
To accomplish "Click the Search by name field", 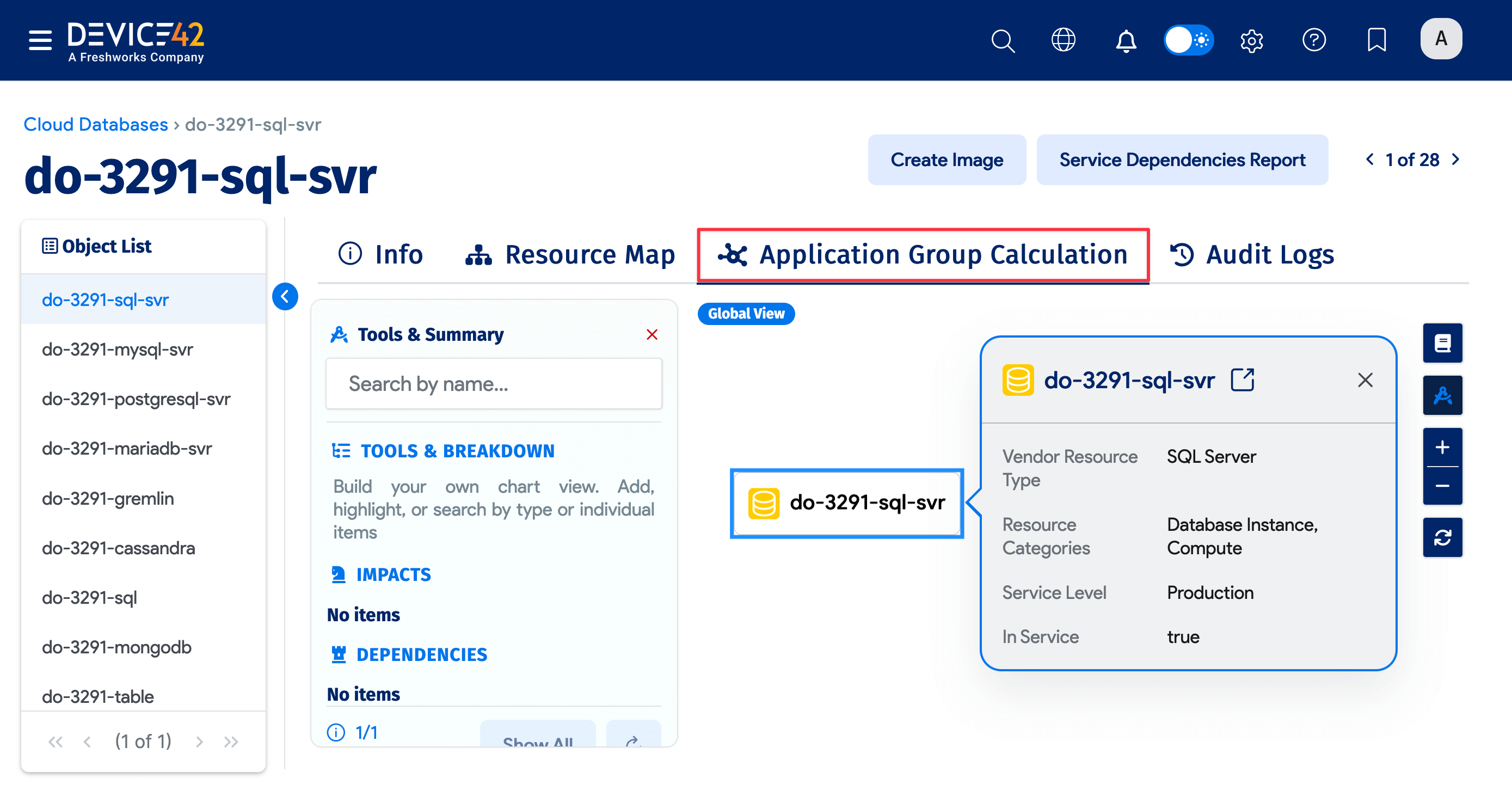I will pos(493,383).
